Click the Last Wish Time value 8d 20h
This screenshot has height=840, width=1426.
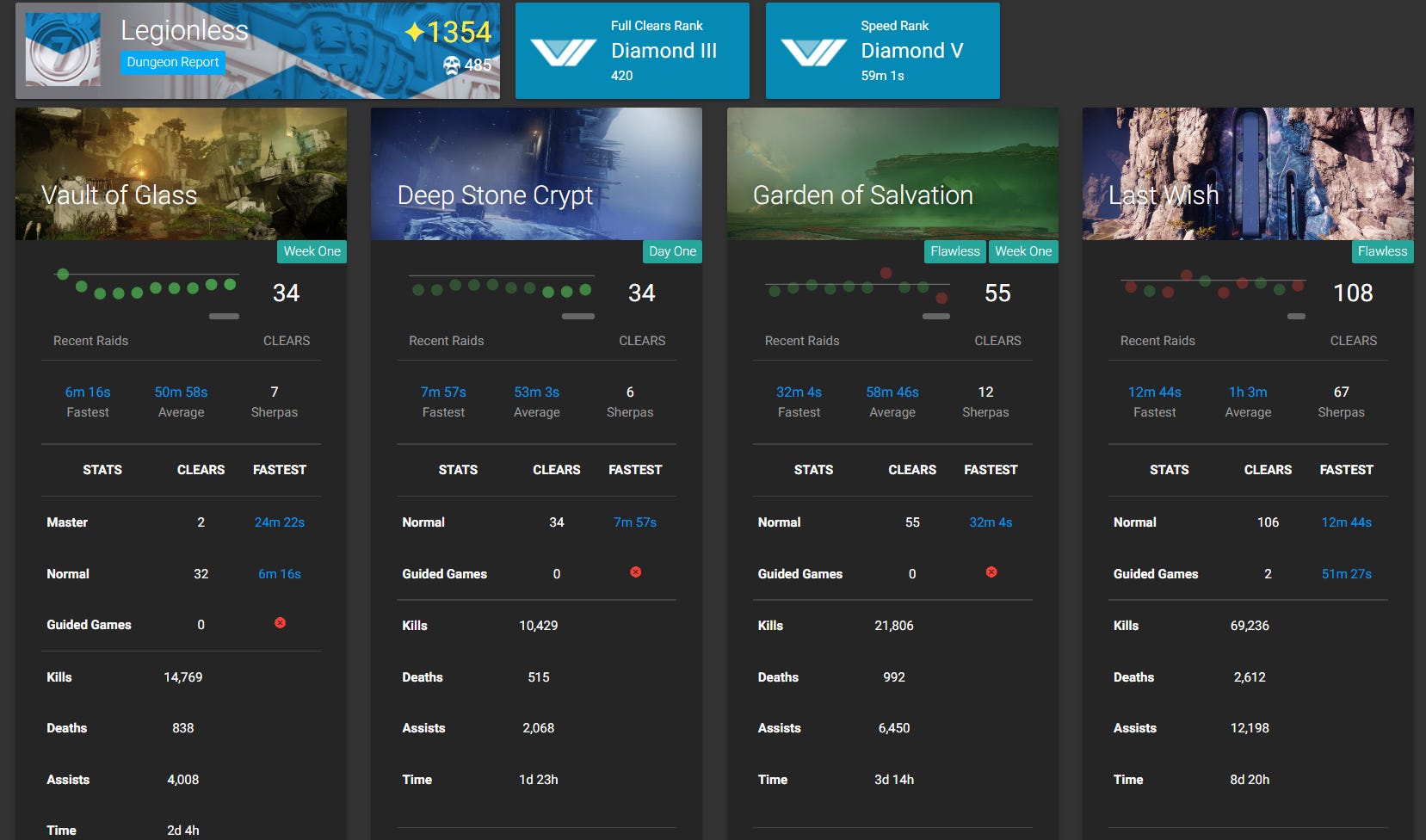pyautogui.click(x=1250, y=780)
